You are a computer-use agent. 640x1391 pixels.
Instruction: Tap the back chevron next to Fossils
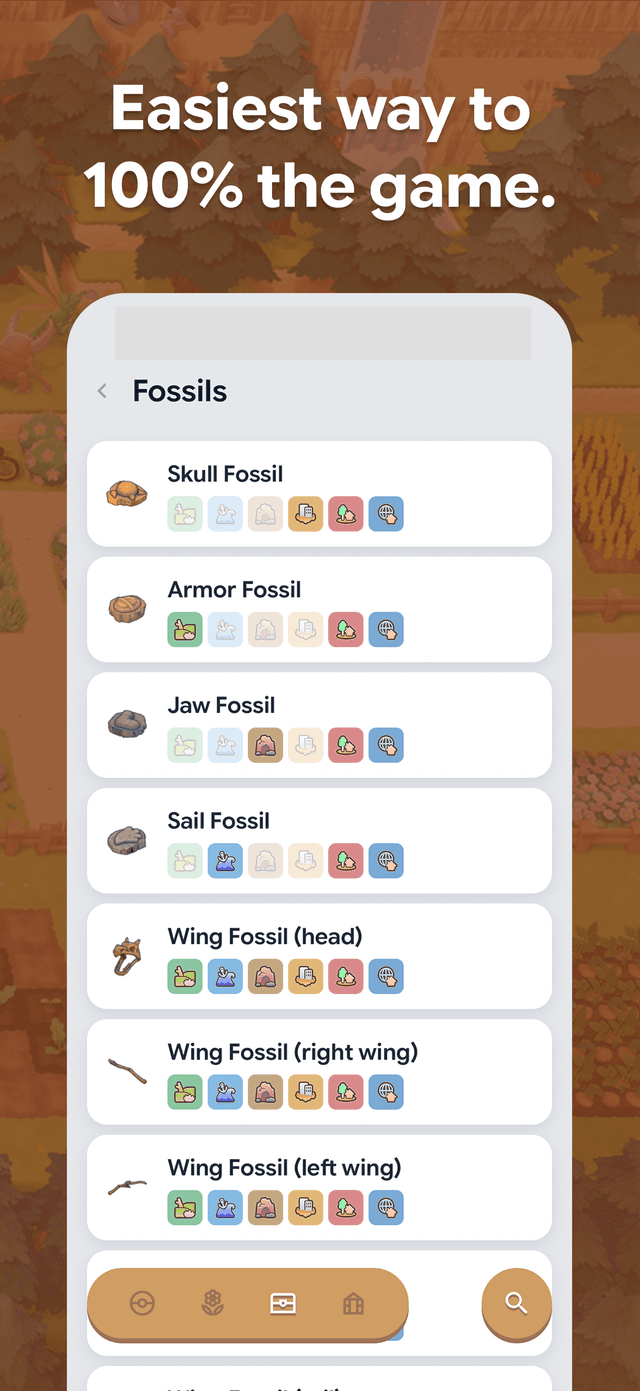[101, 391]
